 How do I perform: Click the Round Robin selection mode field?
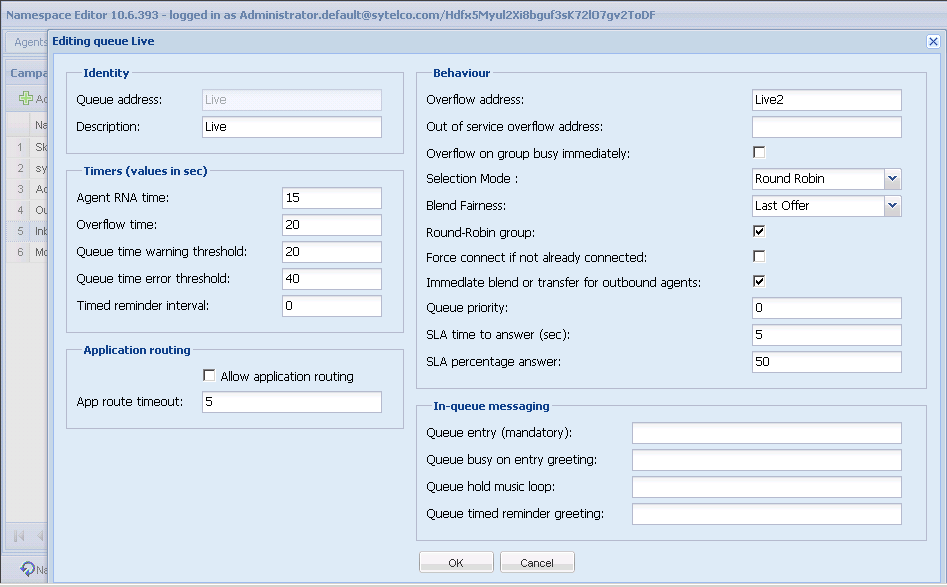click(x=818, y=179)
